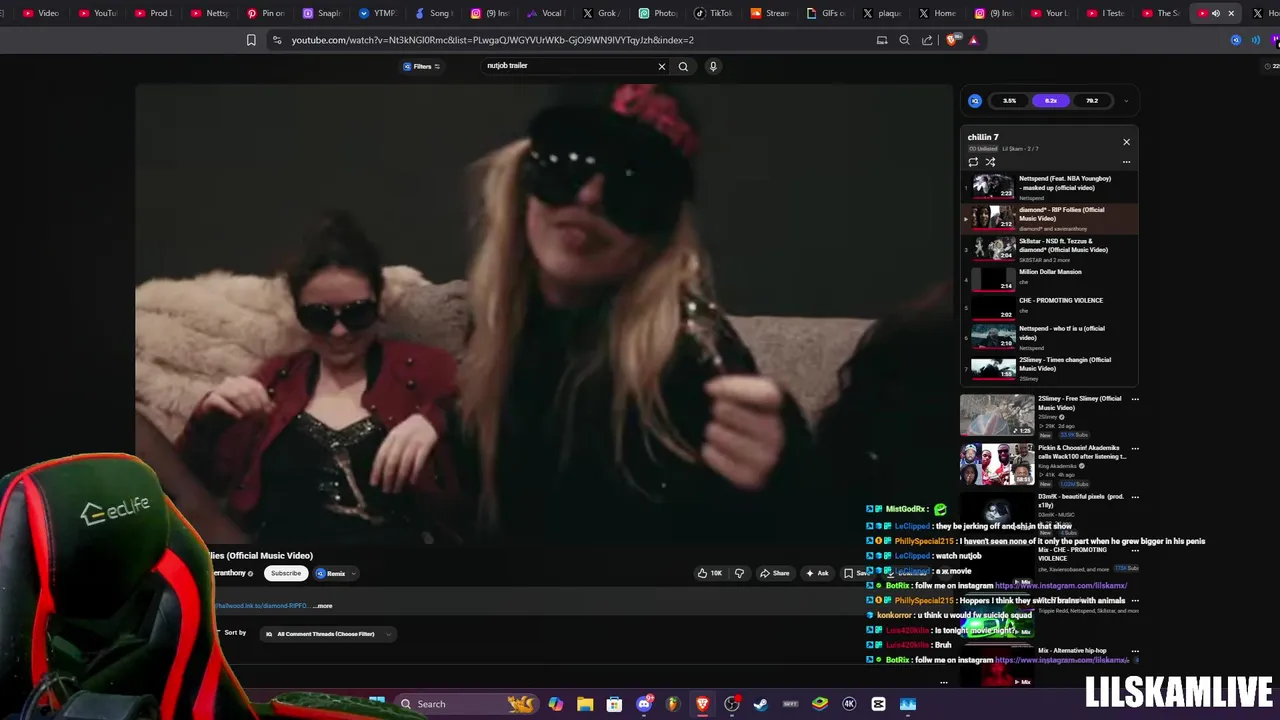The image size is (1280, 720).
Task: Select the 3.5% stat pill
Action: point(1009,100)
